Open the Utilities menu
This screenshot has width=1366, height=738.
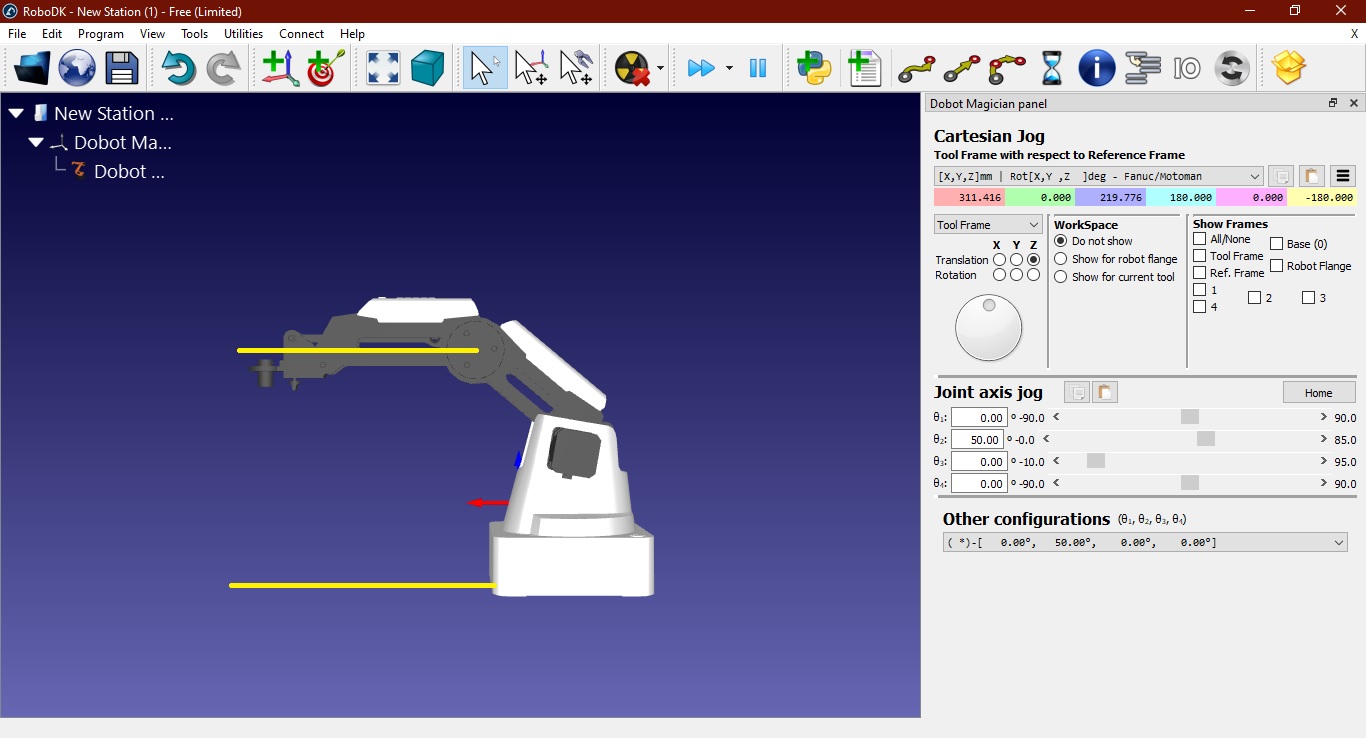click(x=243, y=33)
